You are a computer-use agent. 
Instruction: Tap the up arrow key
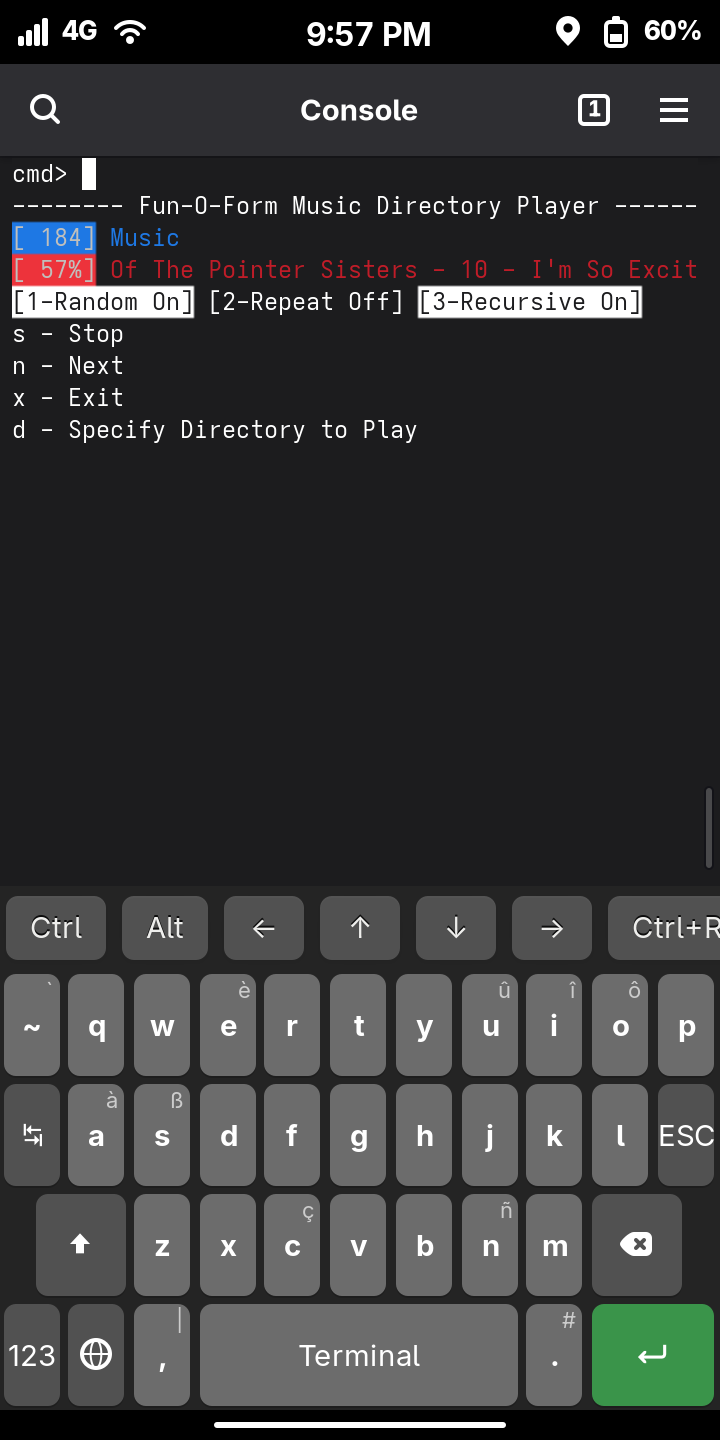(360, 928)
